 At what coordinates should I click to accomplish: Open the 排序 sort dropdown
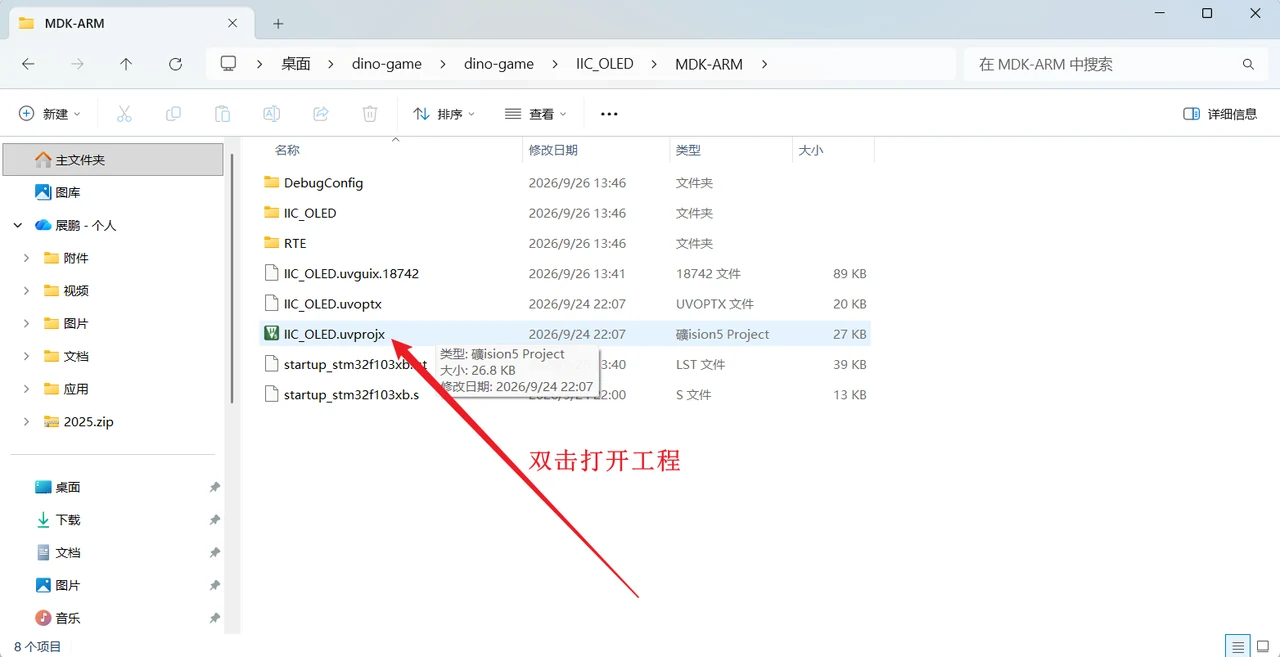tap(444, 114)
